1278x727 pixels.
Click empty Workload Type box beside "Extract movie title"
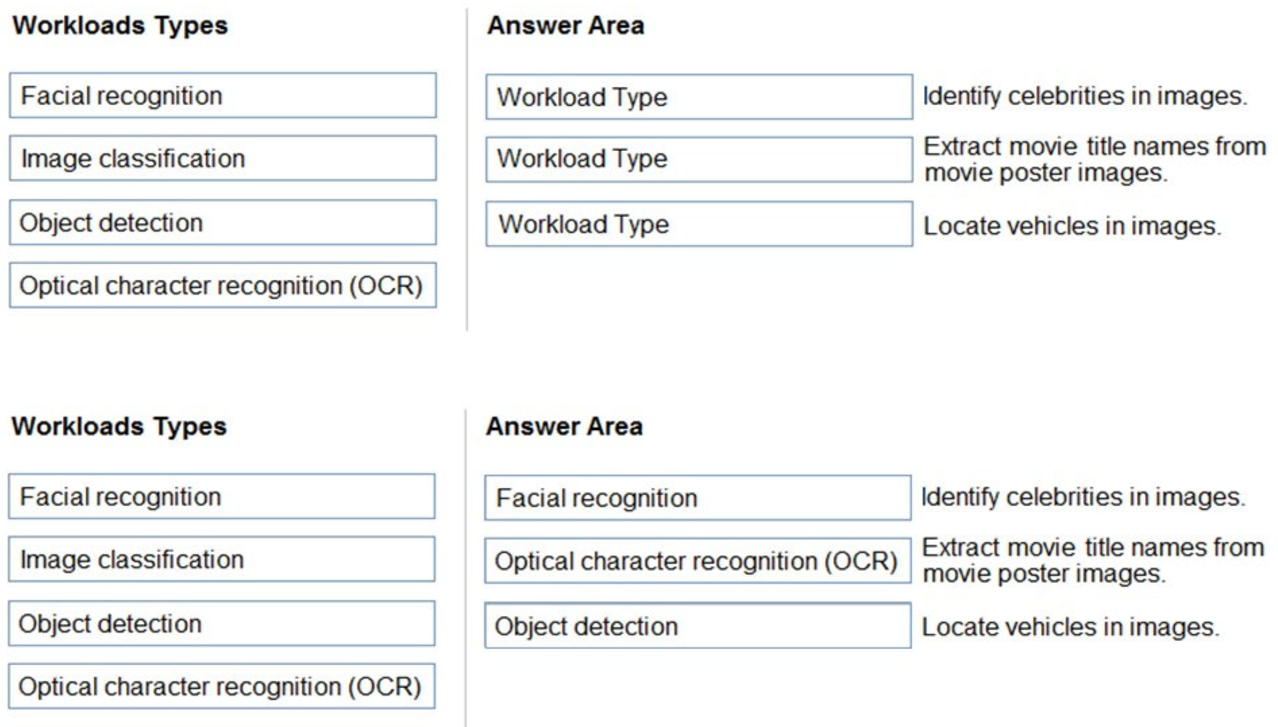pos(699,160)
